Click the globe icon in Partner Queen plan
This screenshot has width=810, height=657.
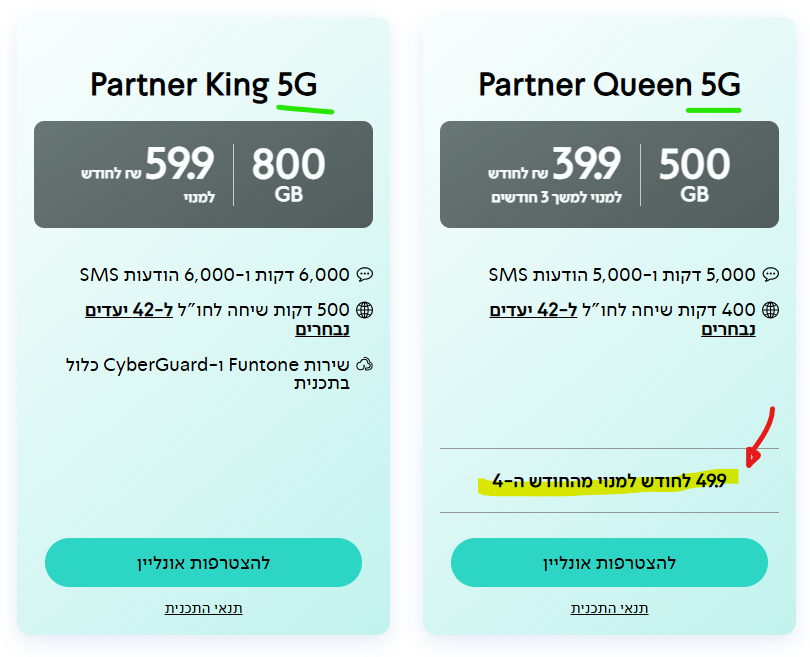tap(770, 310)
